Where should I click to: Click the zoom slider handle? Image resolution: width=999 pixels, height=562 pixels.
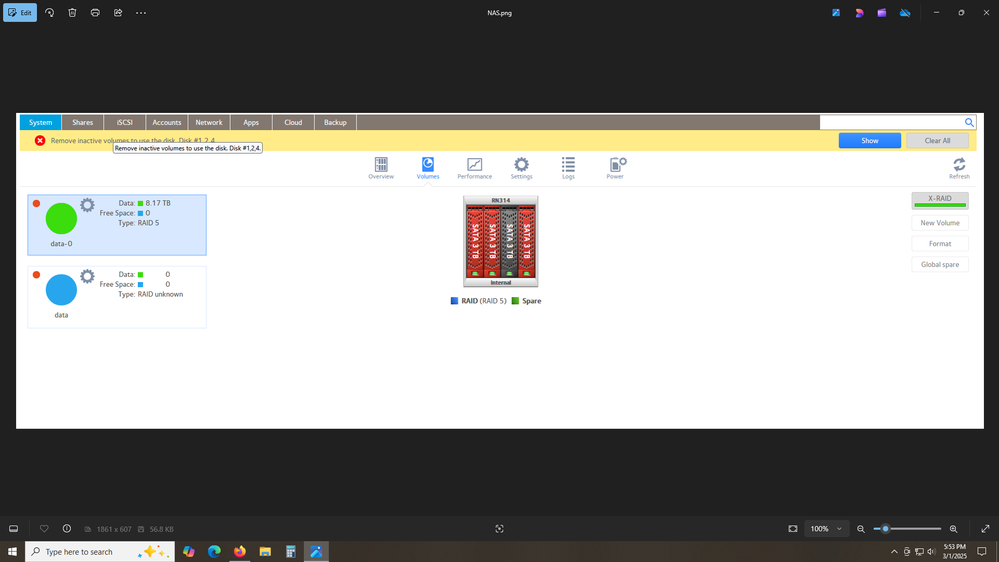[885, 529]
